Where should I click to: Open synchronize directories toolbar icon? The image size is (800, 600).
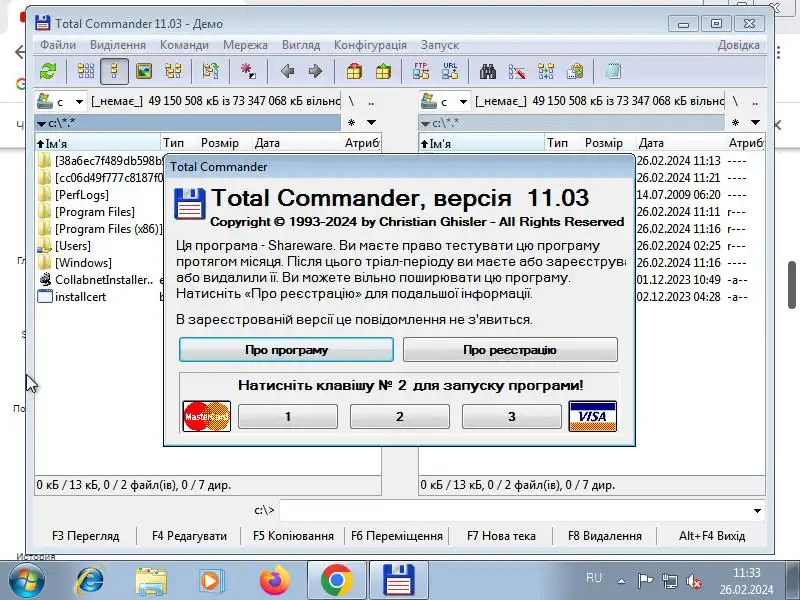(x=546, y=71)
